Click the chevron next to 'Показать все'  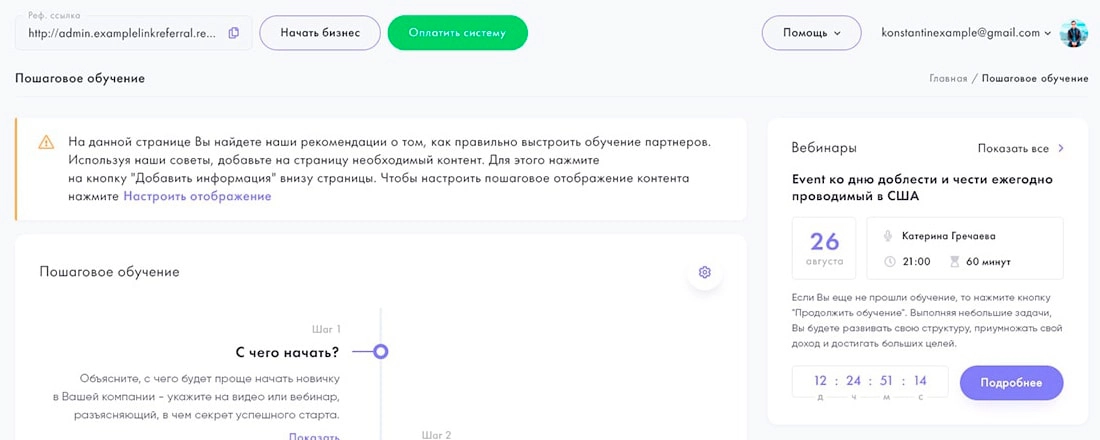coord(1061,149)
